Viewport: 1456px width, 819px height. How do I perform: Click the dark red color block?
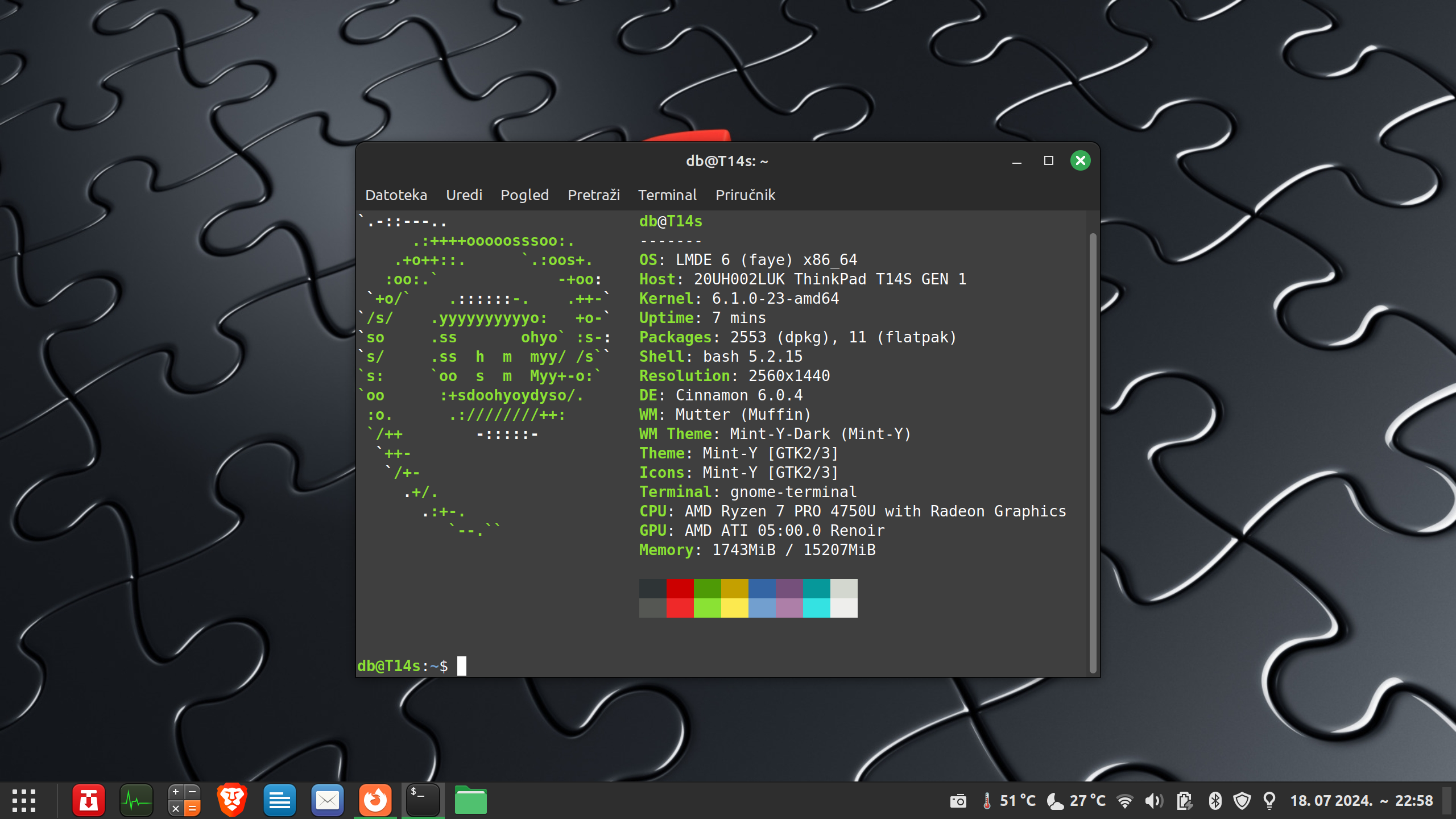(x=680, y=589)
